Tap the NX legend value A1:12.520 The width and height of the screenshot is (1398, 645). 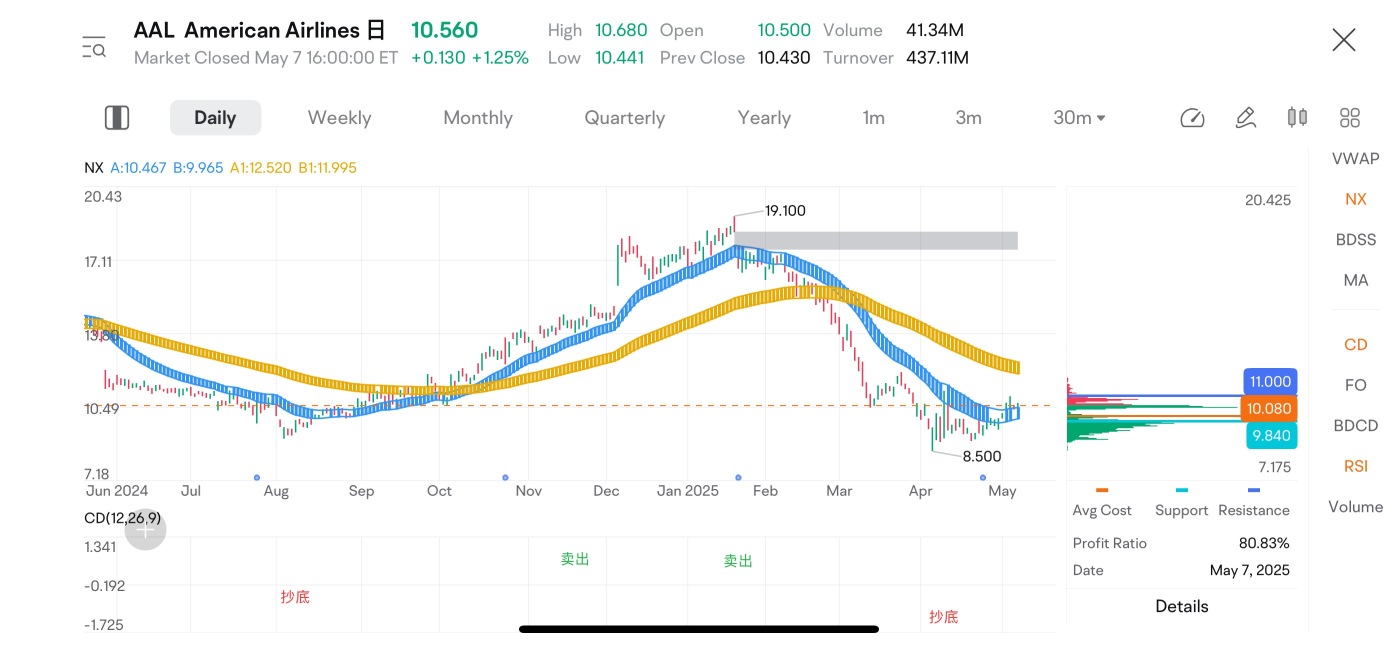point(260,168)
